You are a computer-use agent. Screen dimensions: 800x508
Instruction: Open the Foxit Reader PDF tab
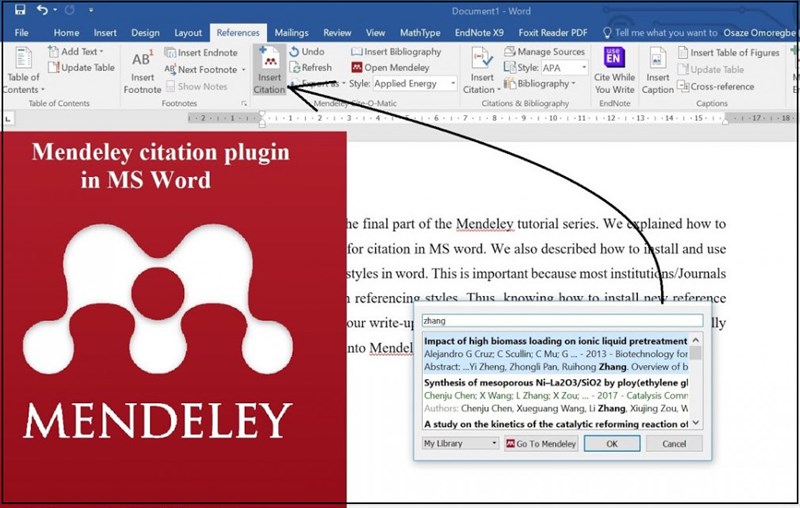coord(553,33)
